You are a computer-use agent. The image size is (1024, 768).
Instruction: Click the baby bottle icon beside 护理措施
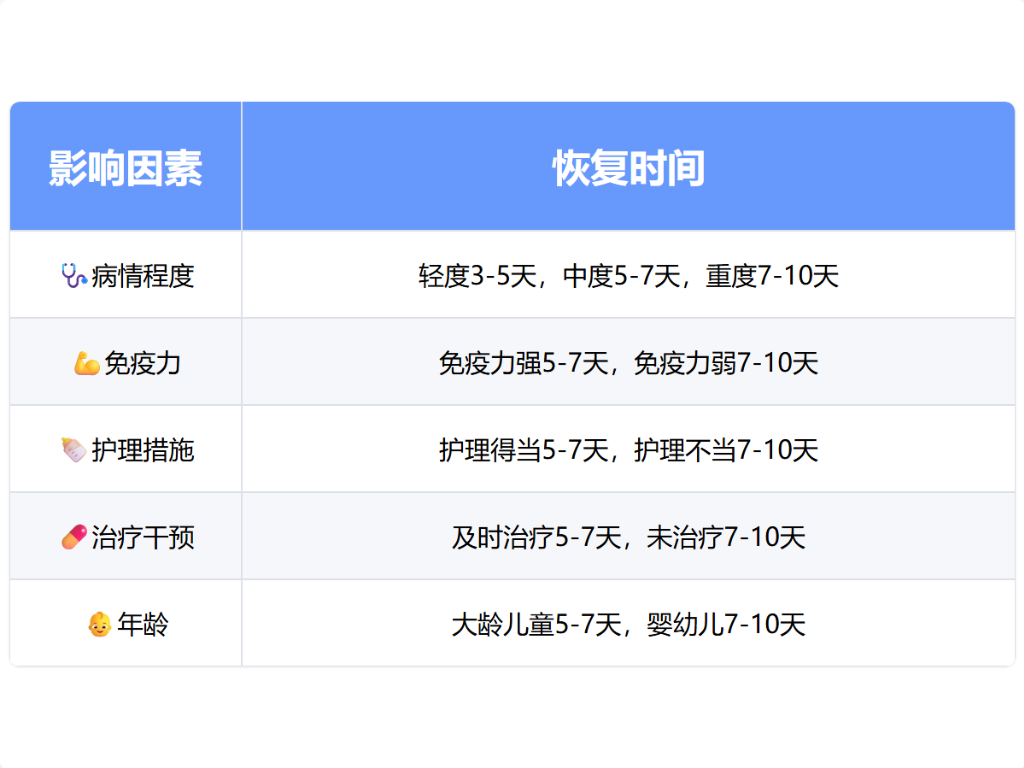73,450
